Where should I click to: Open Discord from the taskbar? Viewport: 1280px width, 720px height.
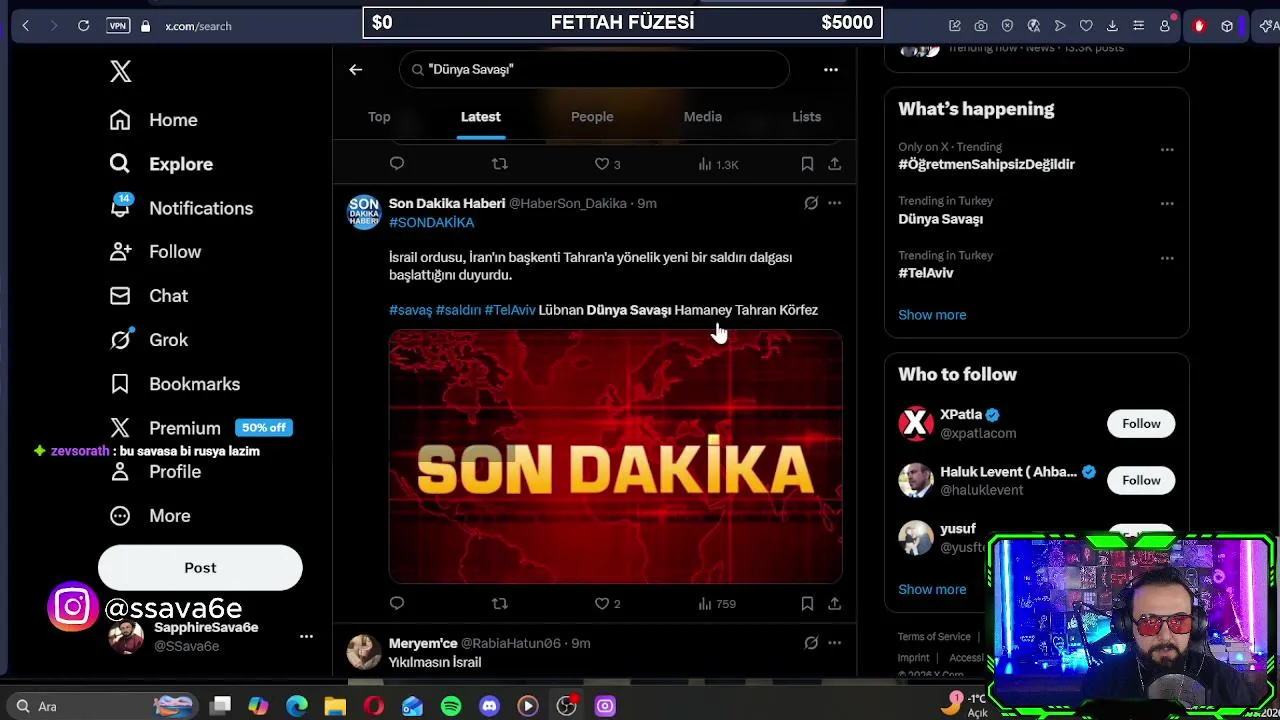click(489, 706)
